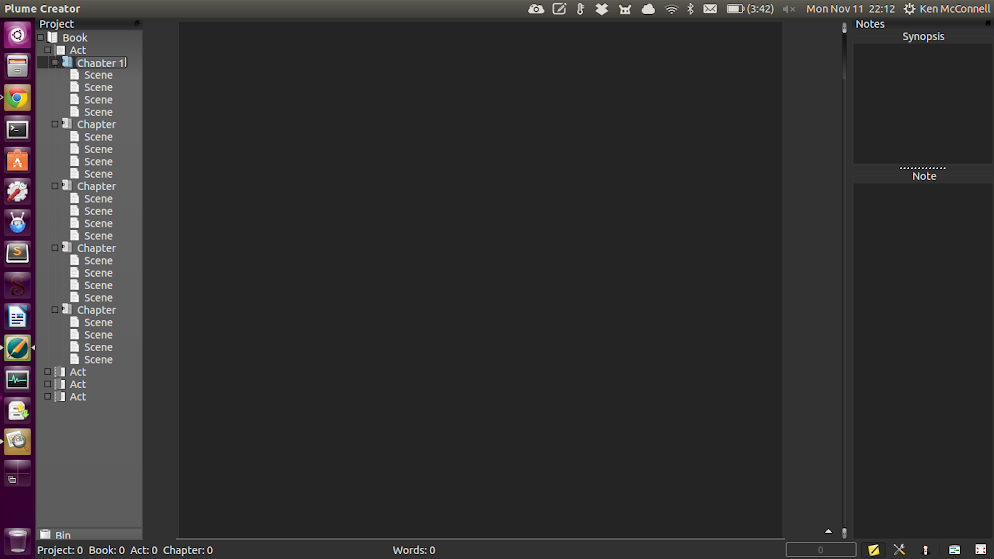Launch Files manager from the dock

(17, 66)
